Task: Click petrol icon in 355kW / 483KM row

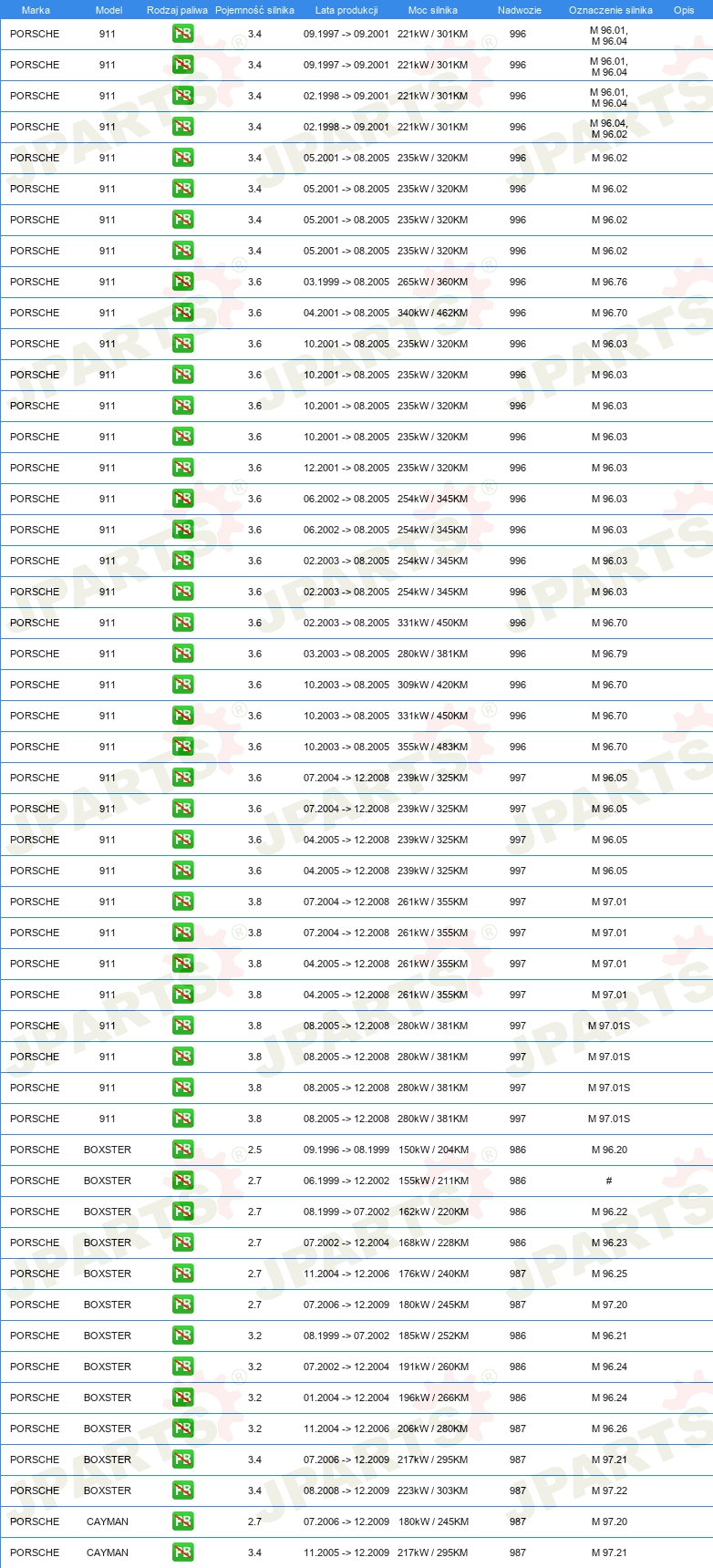Action: click(x=182, y=747)
